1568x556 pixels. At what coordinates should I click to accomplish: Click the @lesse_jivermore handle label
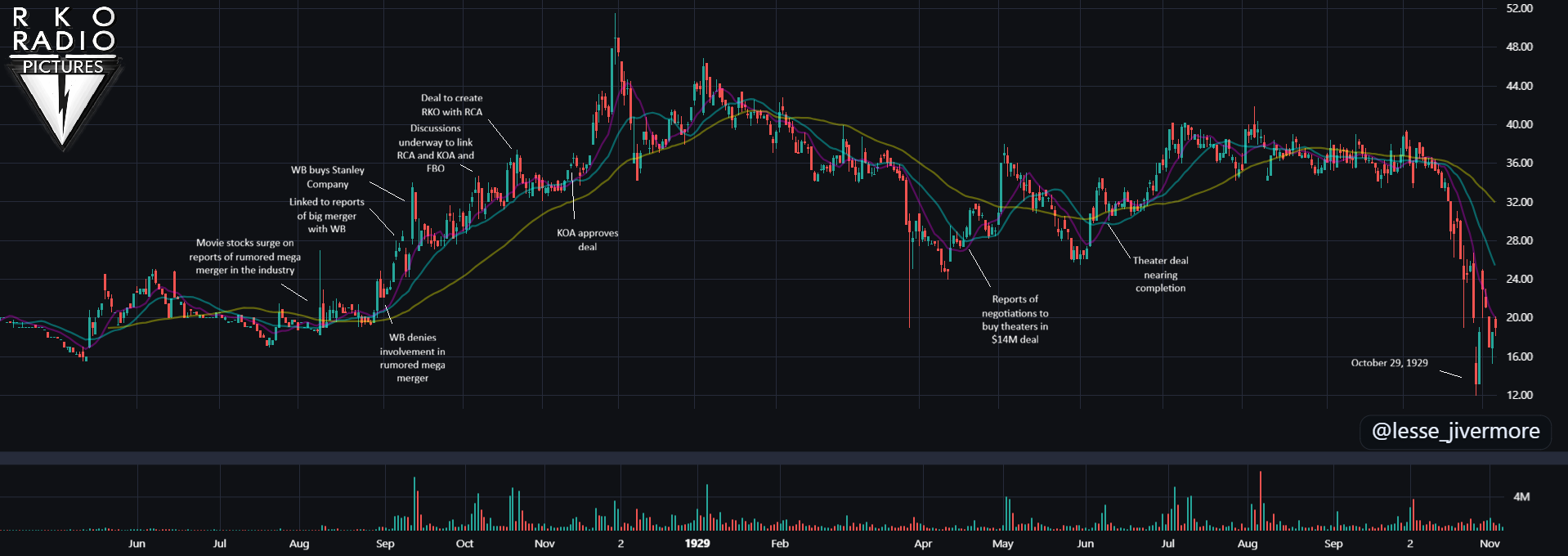(x=1455, y=431)
